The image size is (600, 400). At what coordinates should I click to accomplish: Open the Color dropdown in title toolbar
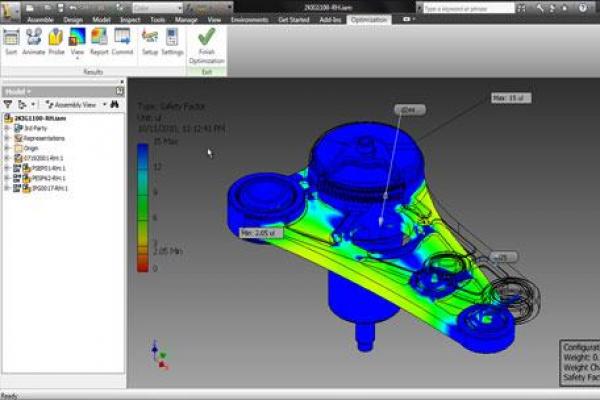click(160, 6)
